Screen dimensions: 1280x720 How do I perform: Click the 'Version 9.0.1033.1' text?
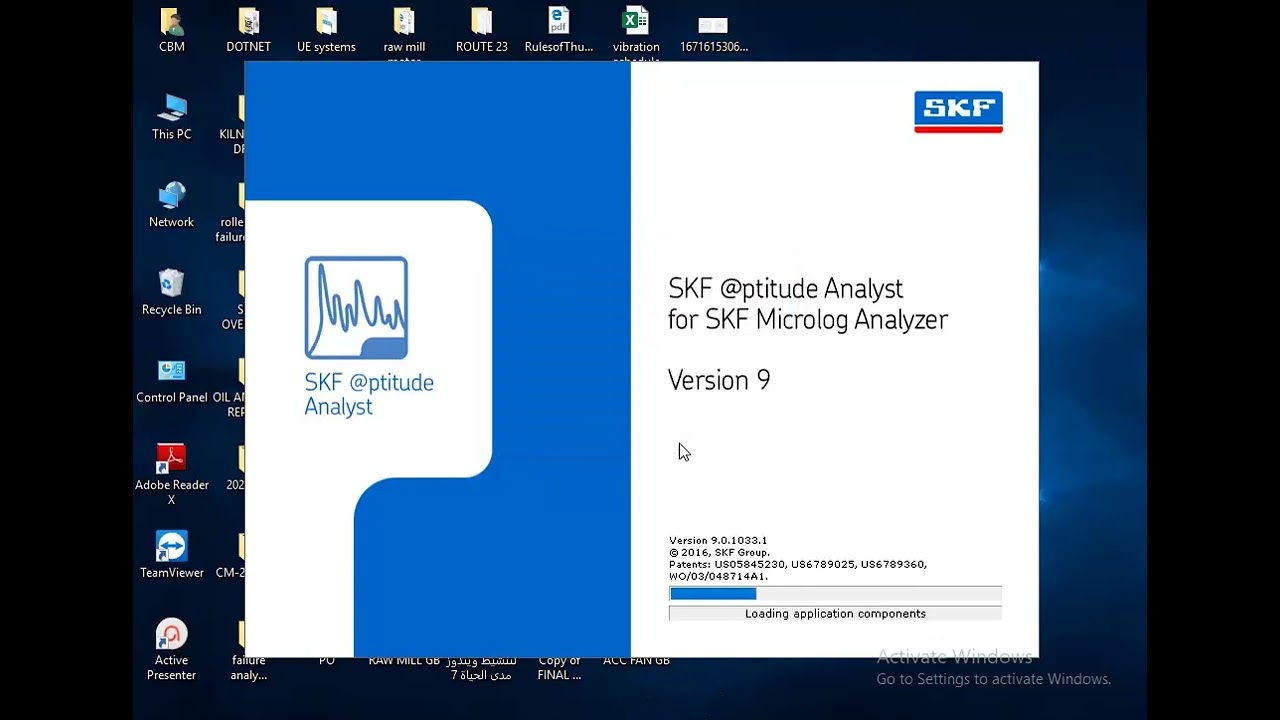click(x=718, y=540)
